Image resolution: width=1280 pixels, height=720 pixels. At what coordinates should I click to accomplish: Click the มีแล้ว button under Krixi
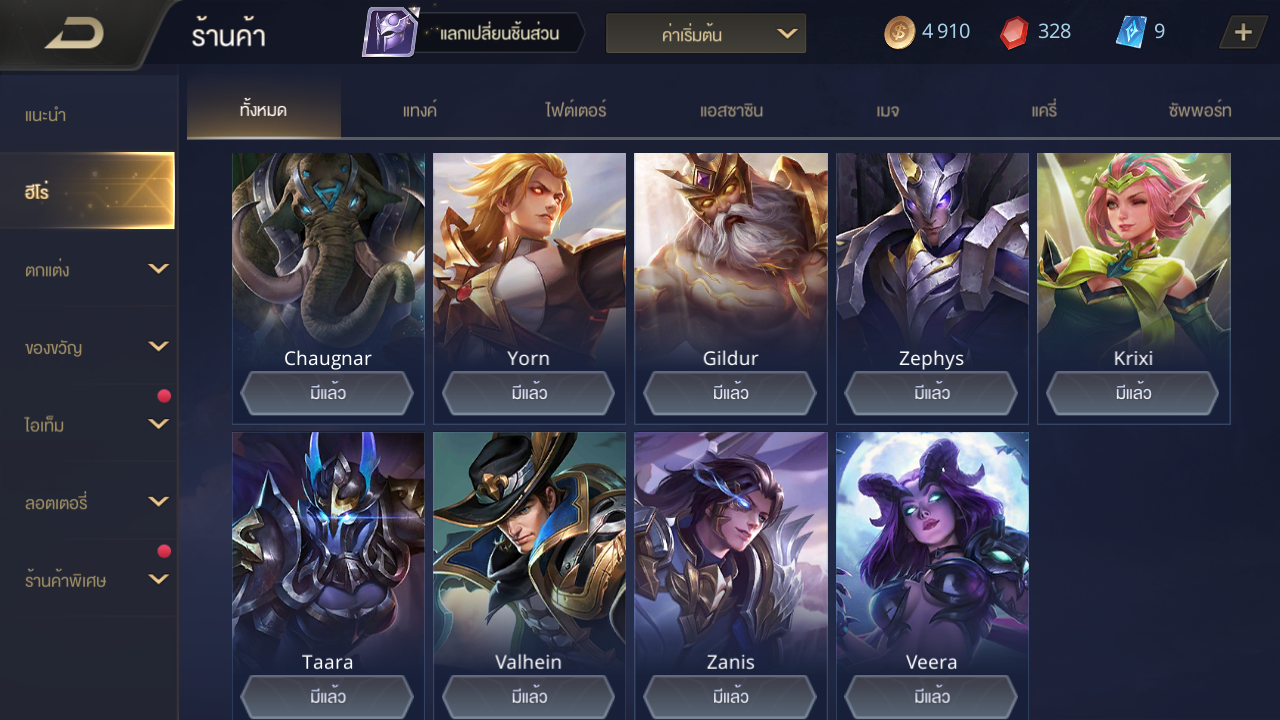(1133, 393)
